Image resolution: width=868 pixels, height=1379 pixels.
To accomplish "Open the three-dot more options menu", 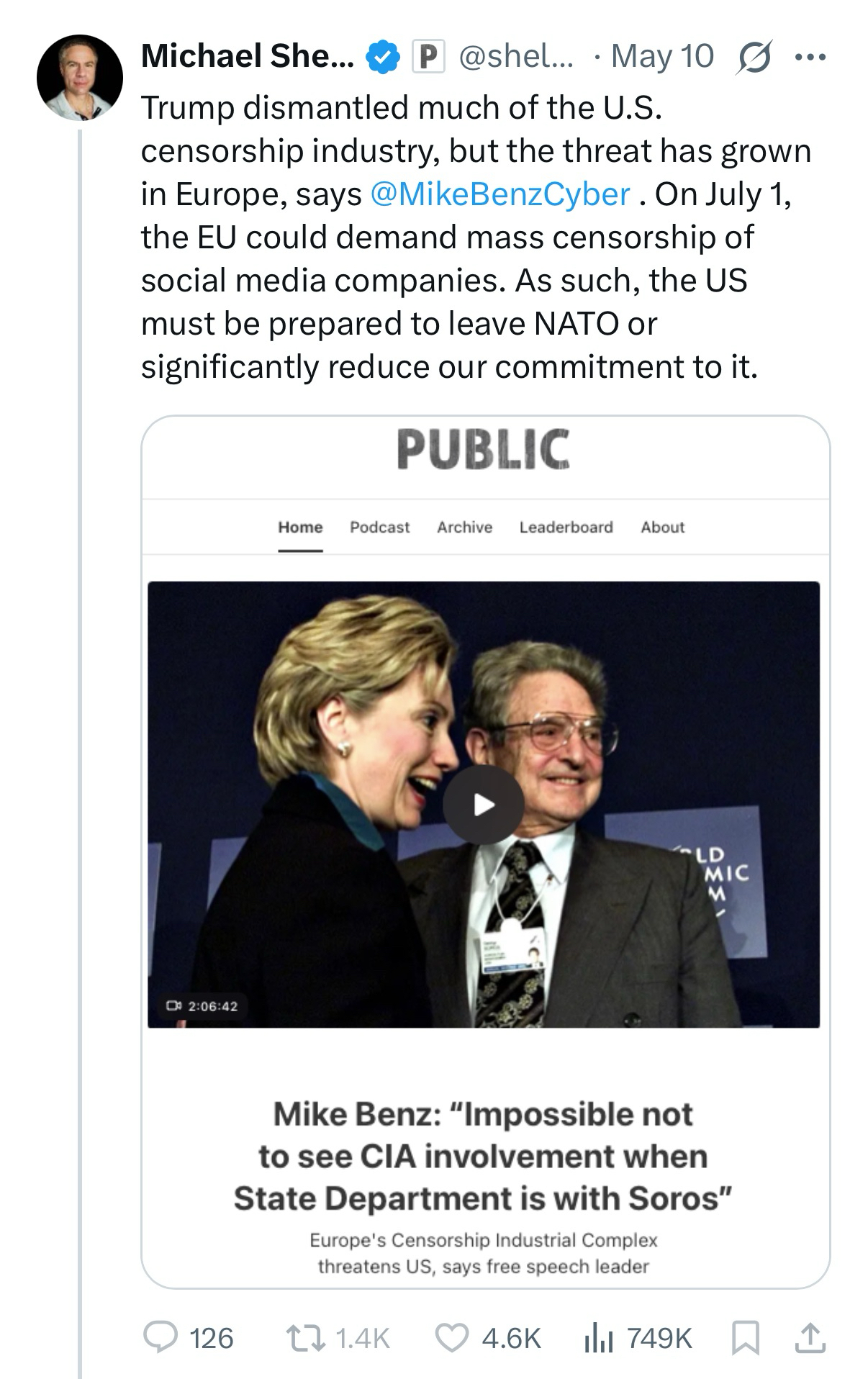I will 810,57.
